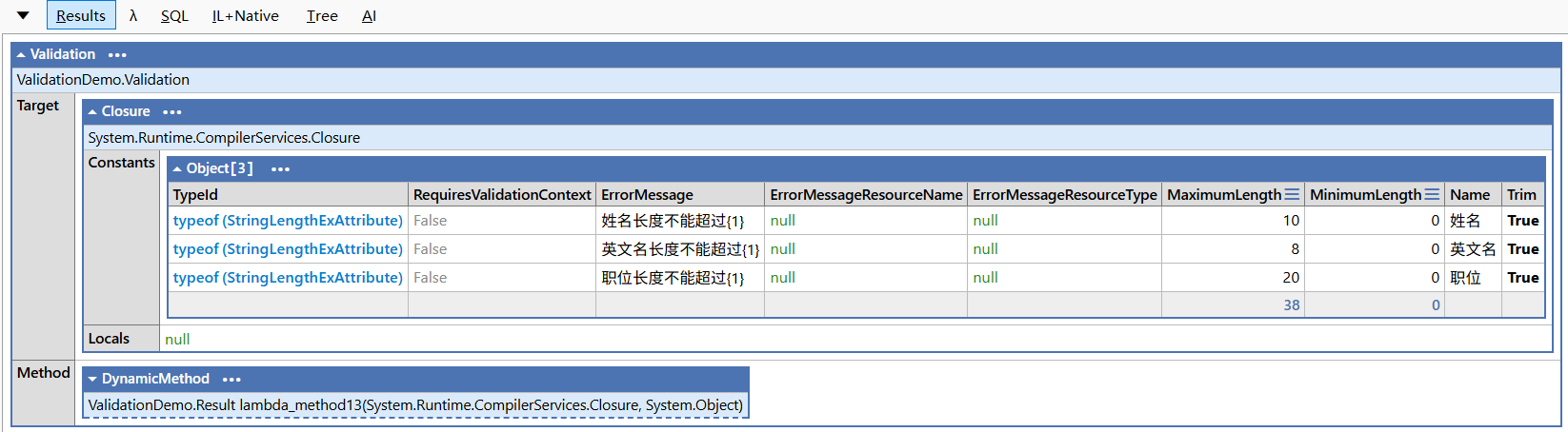This screenshot has height=432, width=1568.
Task: Click the MinimumLength column bar-chart icon
Action: click(1432, 194)
